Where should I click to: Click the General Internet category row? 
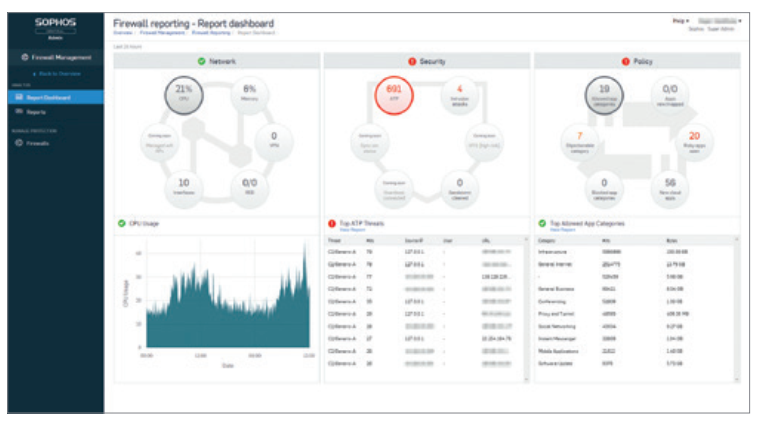click(x=634, y=264)
